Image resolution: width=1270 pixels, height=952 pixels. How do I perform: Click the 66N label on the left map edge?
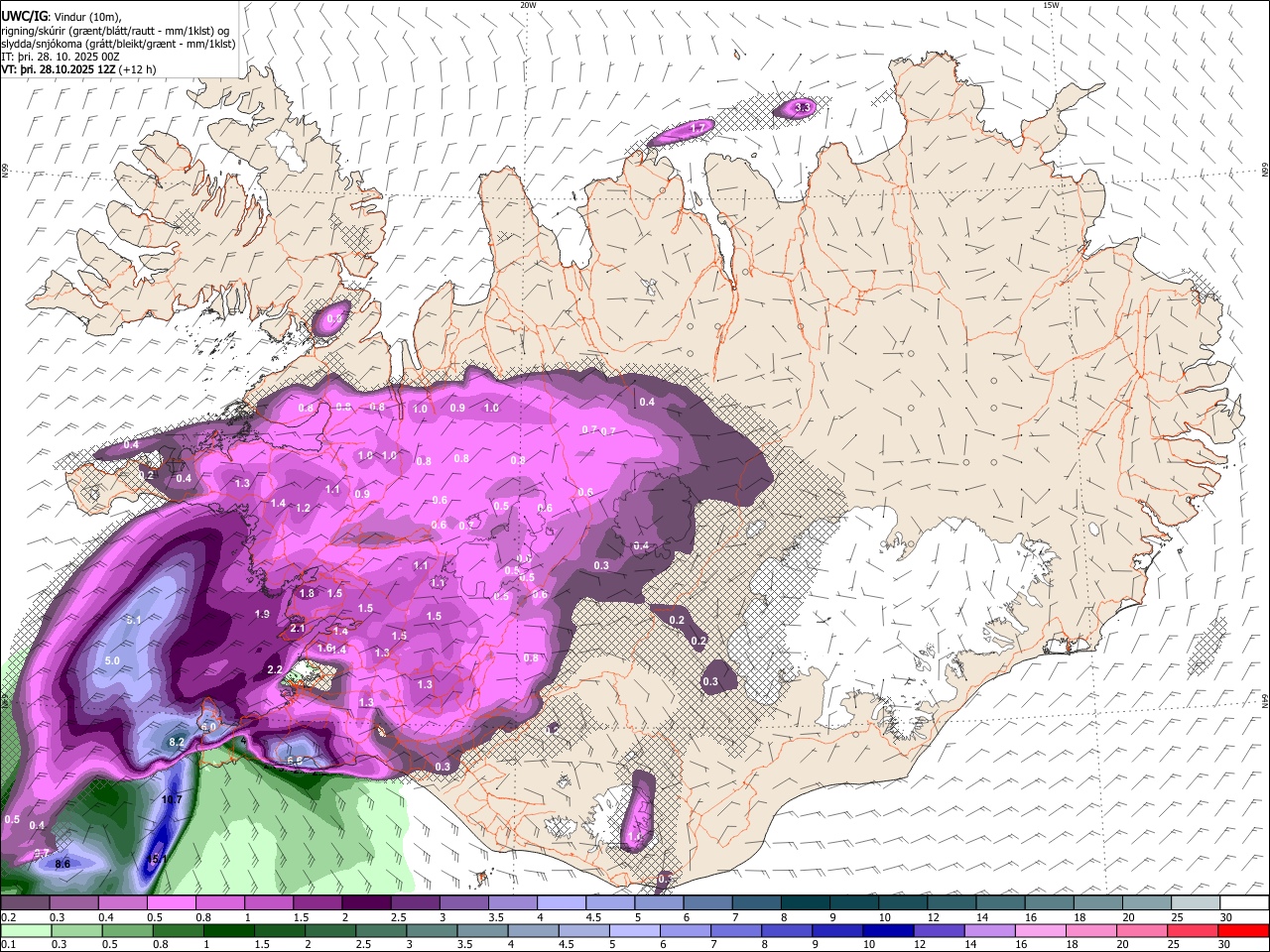coord(5,172)
